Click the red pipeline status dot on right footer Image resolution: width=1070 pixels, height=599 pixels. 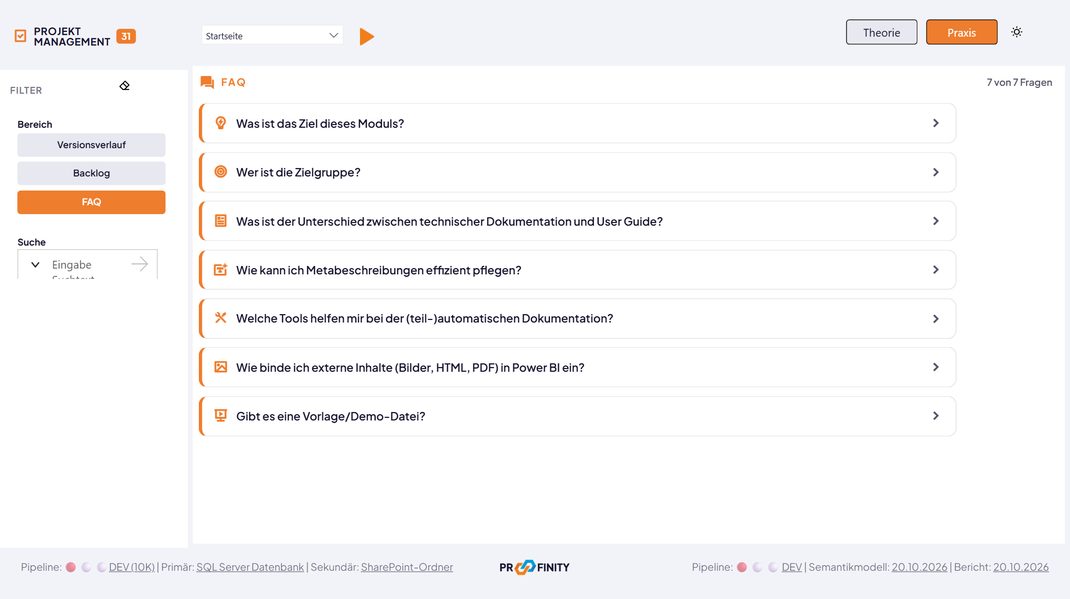pos(742,568)
